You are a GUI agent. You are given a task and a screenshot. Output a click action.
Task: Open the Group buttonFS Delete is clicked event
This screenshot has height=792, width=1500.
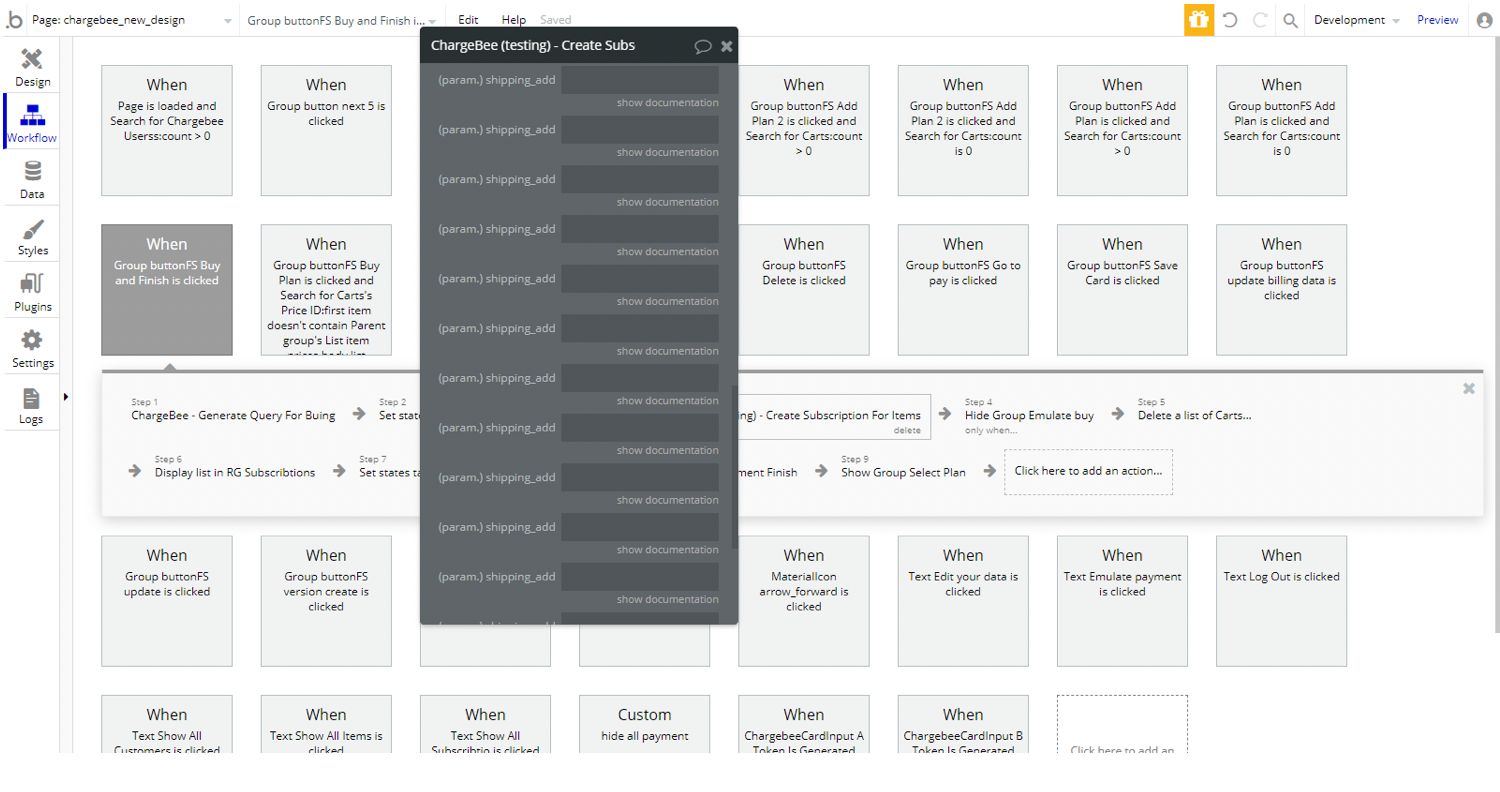tap(804, 289)
